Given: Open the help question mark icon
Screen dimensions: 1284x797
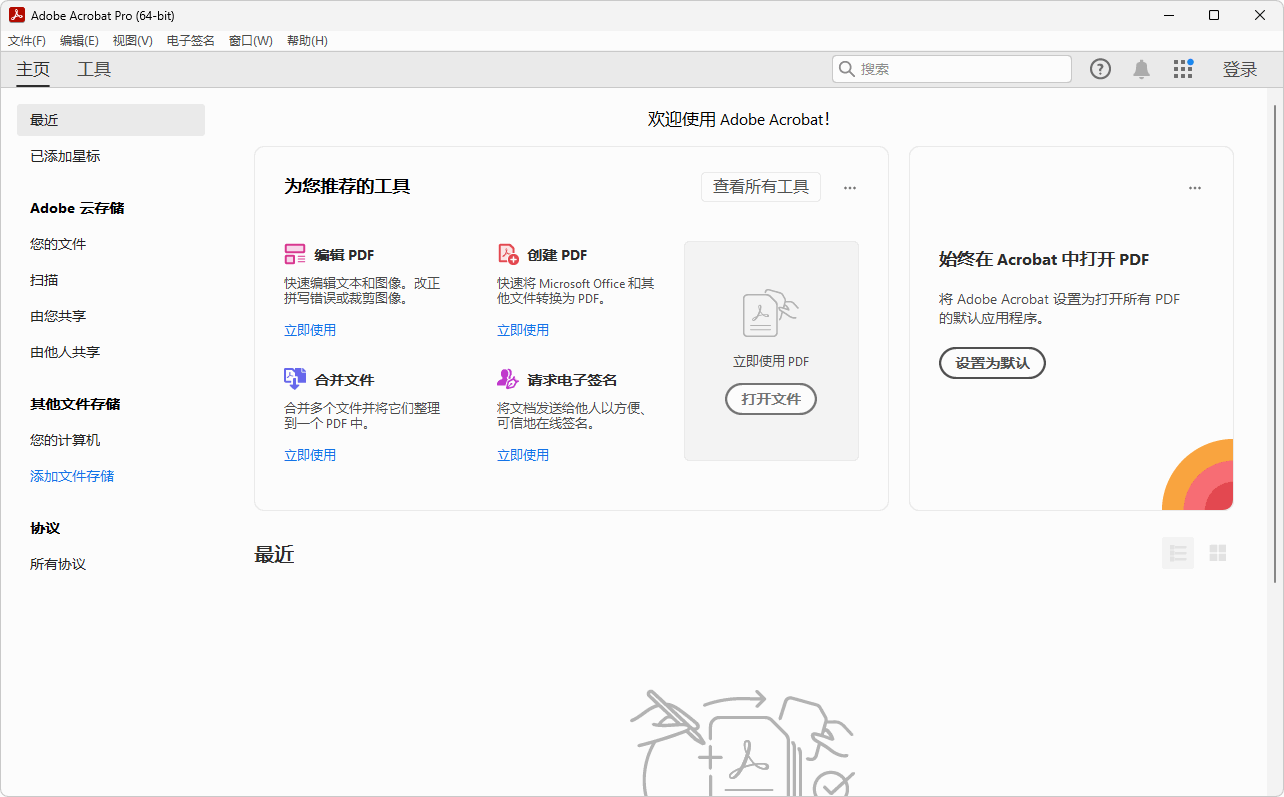Looking at the screenshot, I should 1100,69.
